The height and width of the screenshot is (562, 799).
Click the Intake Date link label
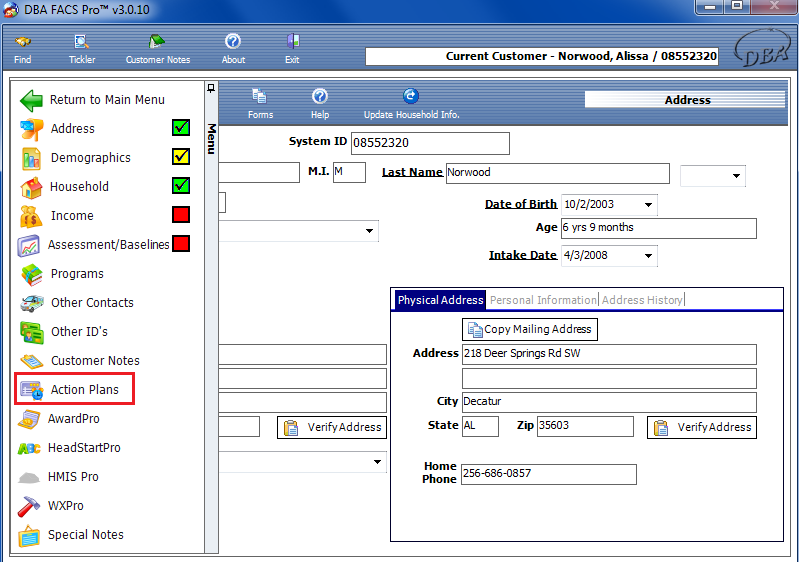[523, 255]
